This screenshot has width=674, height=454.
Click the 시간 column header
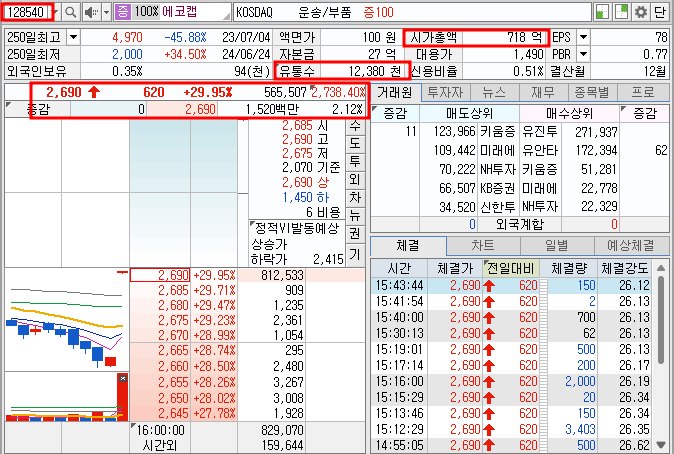point(399,268)
